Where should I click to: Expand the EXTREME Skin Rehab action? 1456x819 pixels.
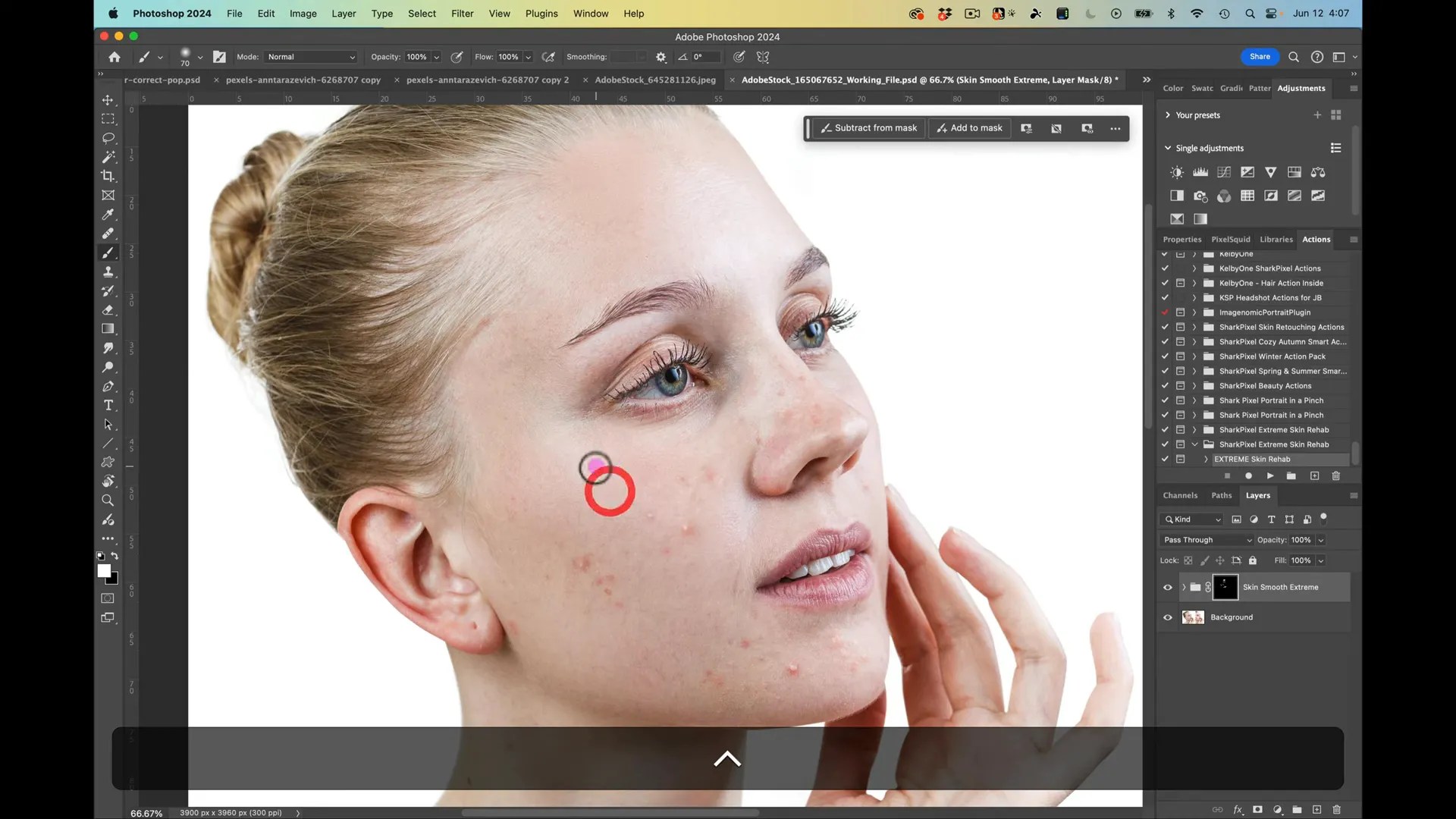pos(1206,459)
